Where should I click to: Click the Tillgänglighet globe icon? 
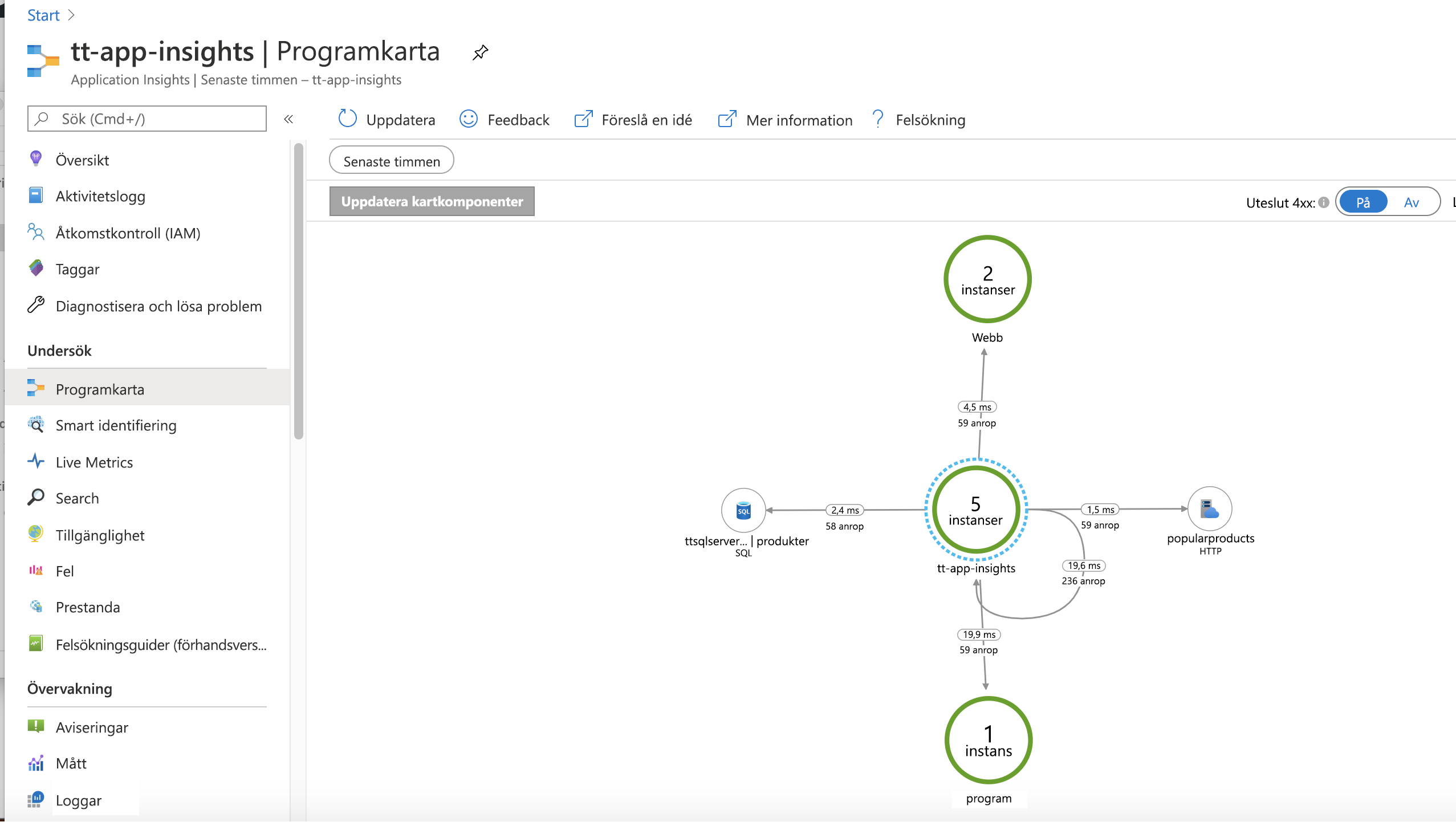pos(35,534)
